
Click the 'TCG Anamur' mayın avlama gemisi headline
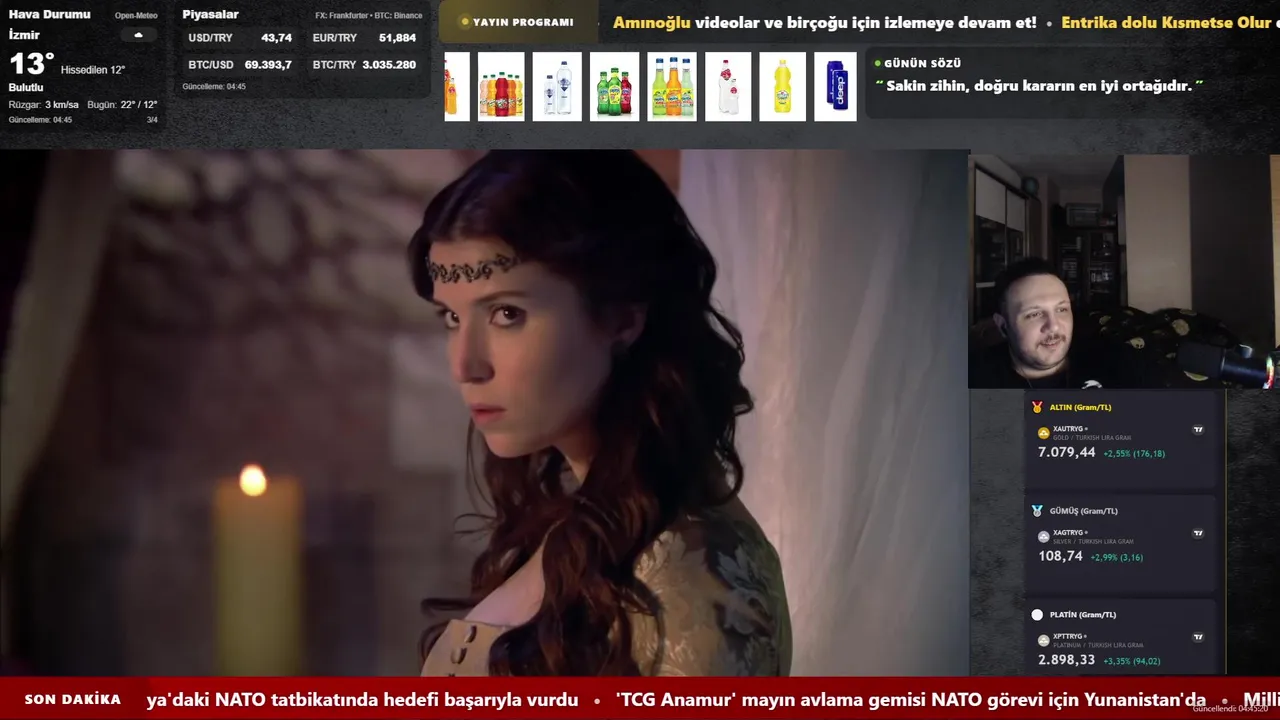pos(911,700)
